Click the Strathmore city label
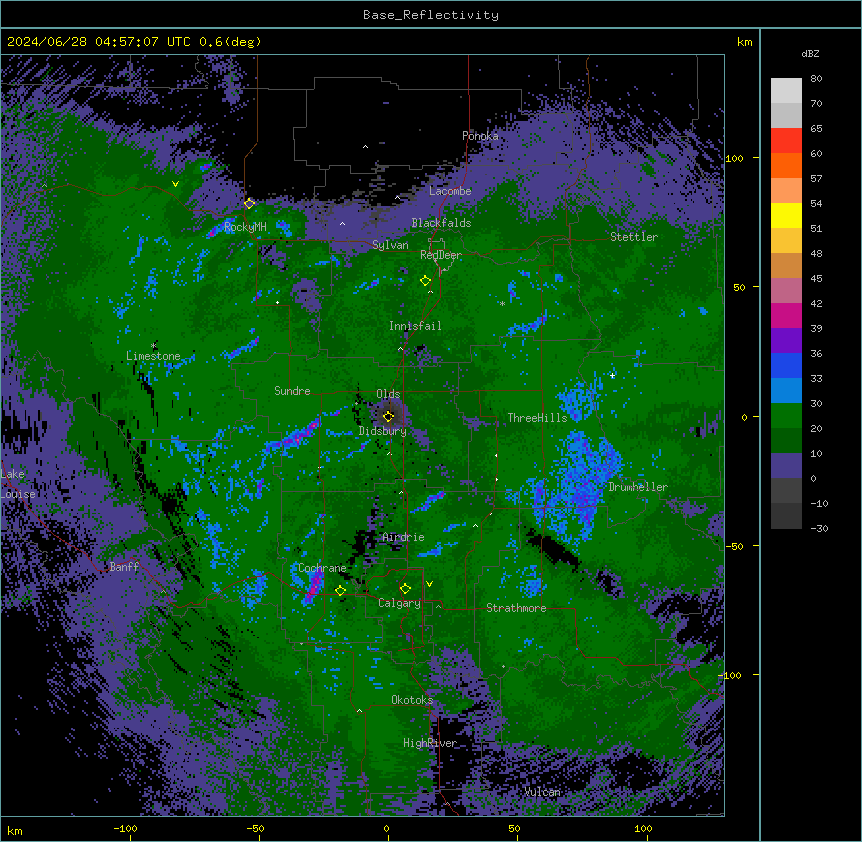 pyautogui.click(x=516, y=608)
